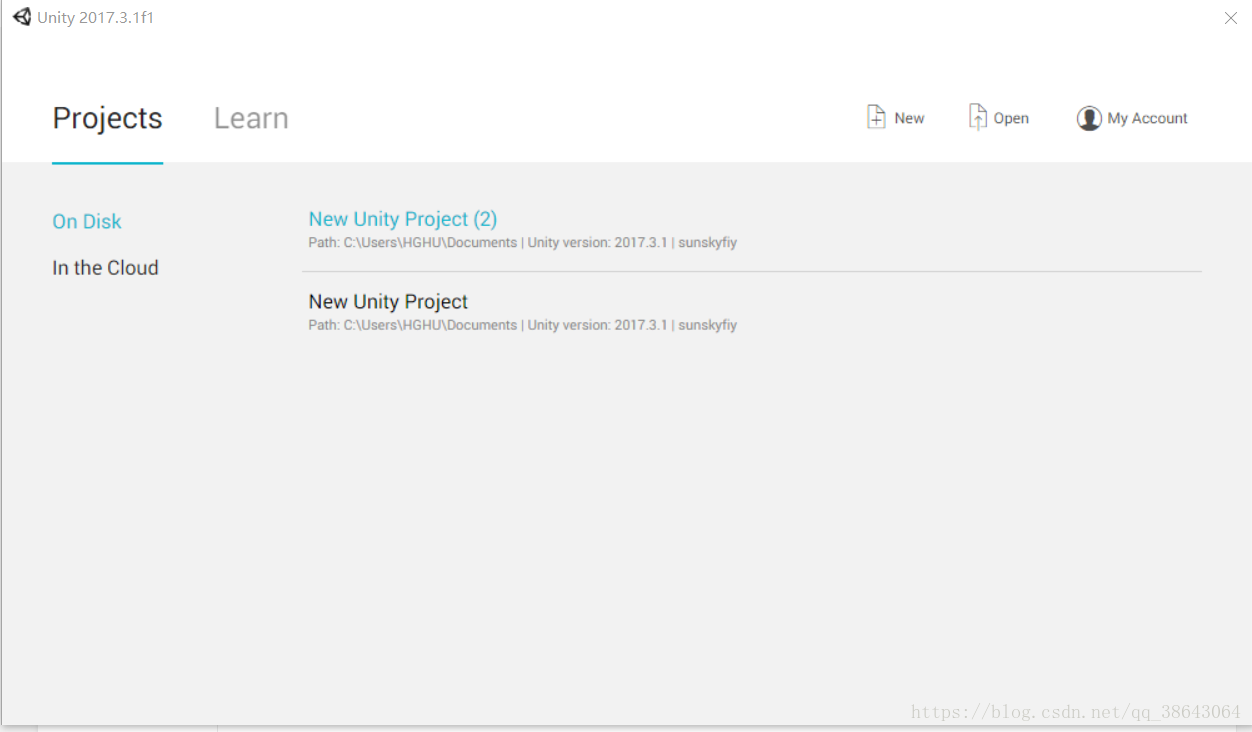
Task: Switch to the Projects tab
Action: [x=107, y=118]
